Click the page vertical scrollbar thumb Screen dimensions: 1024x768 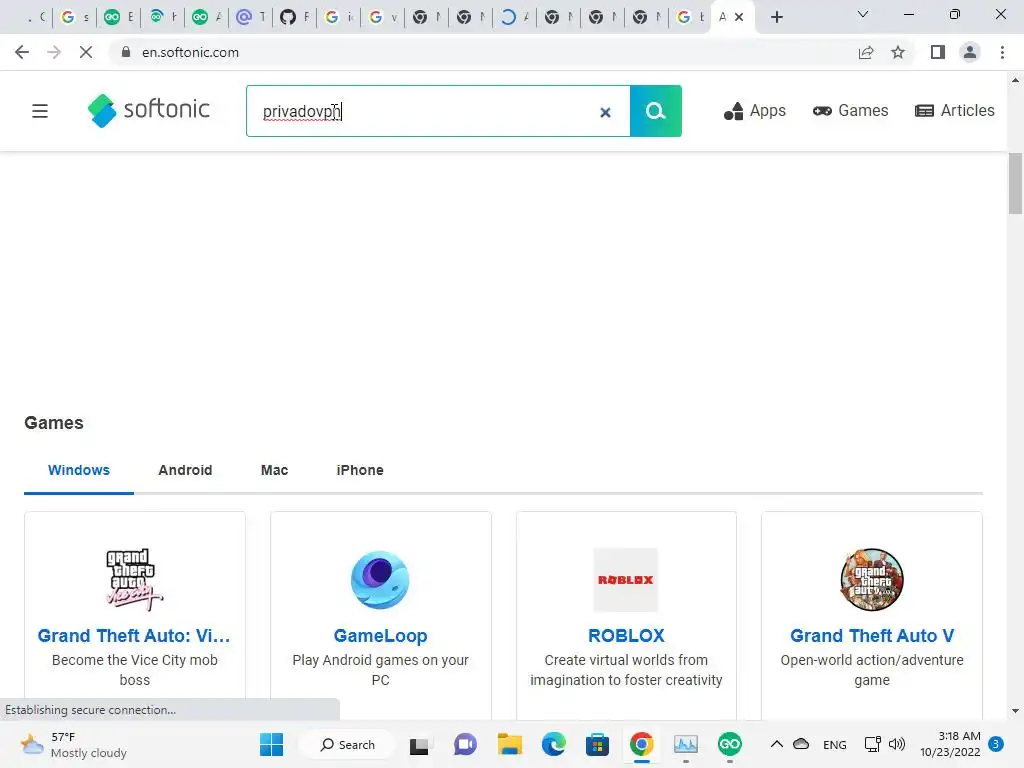[1015, 184]
